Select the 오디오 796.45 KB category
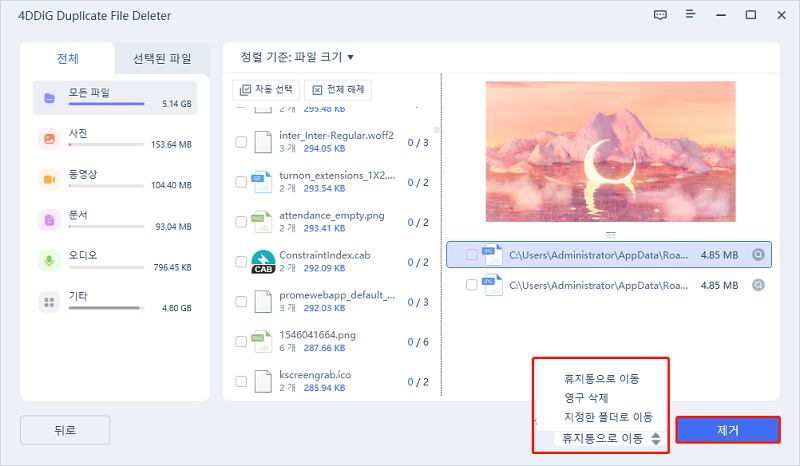Viewport: 800px width, 466px height. [115, 261]
